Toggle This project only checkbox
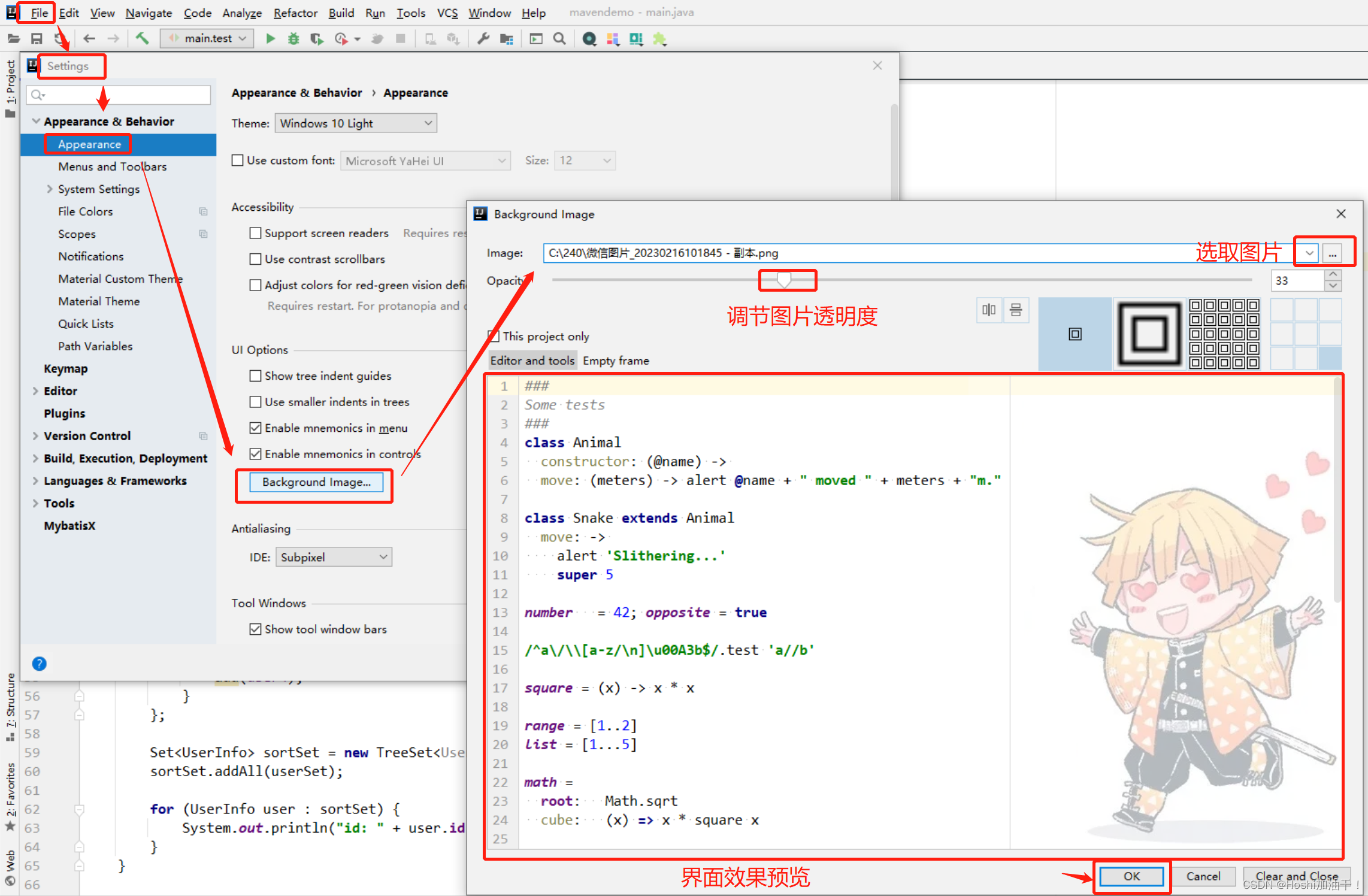This screenshot has height=896, width=1368. pos(494,336)
